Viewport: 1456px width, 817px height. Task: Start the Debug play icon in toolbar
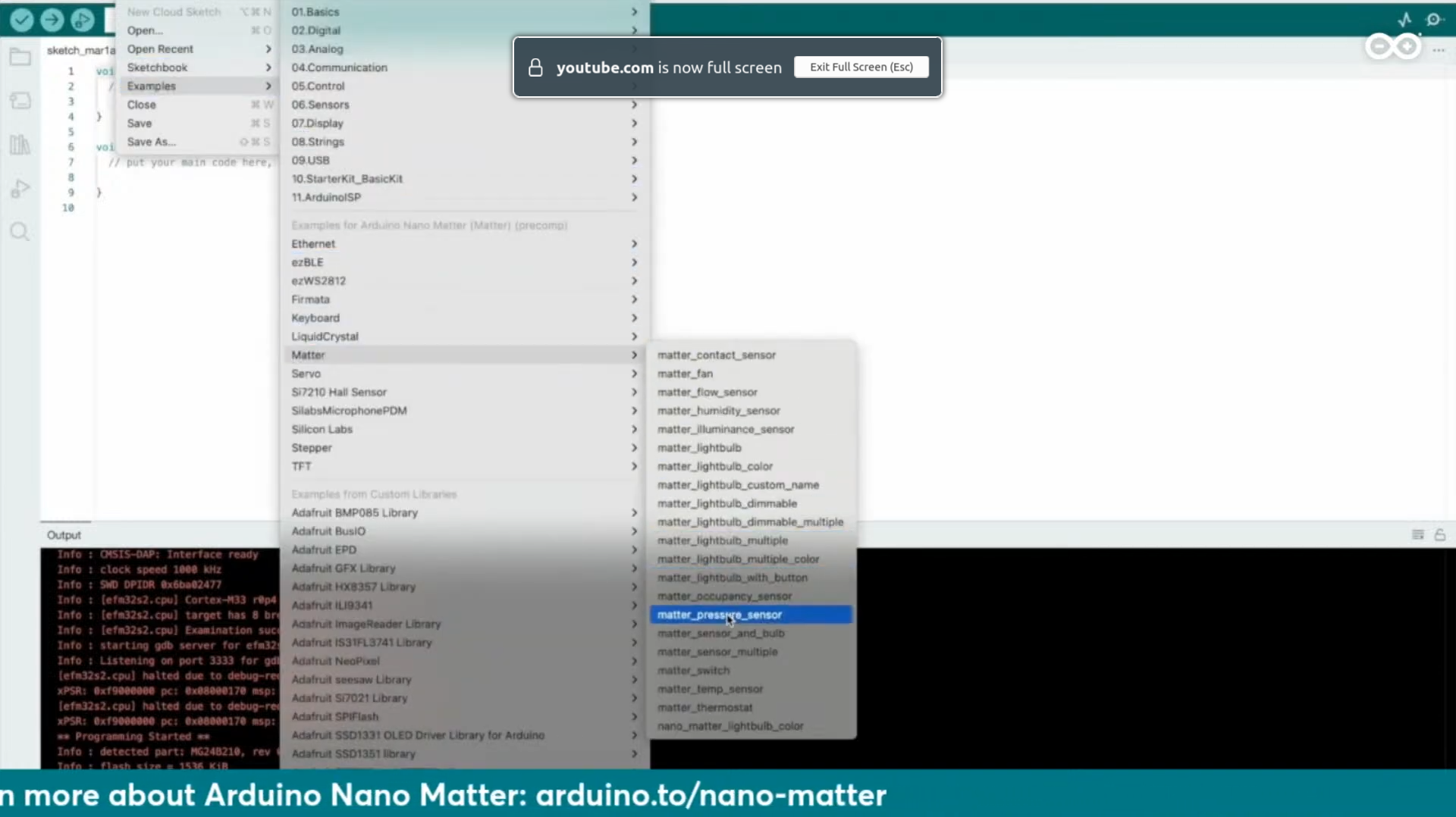[82, 20]
